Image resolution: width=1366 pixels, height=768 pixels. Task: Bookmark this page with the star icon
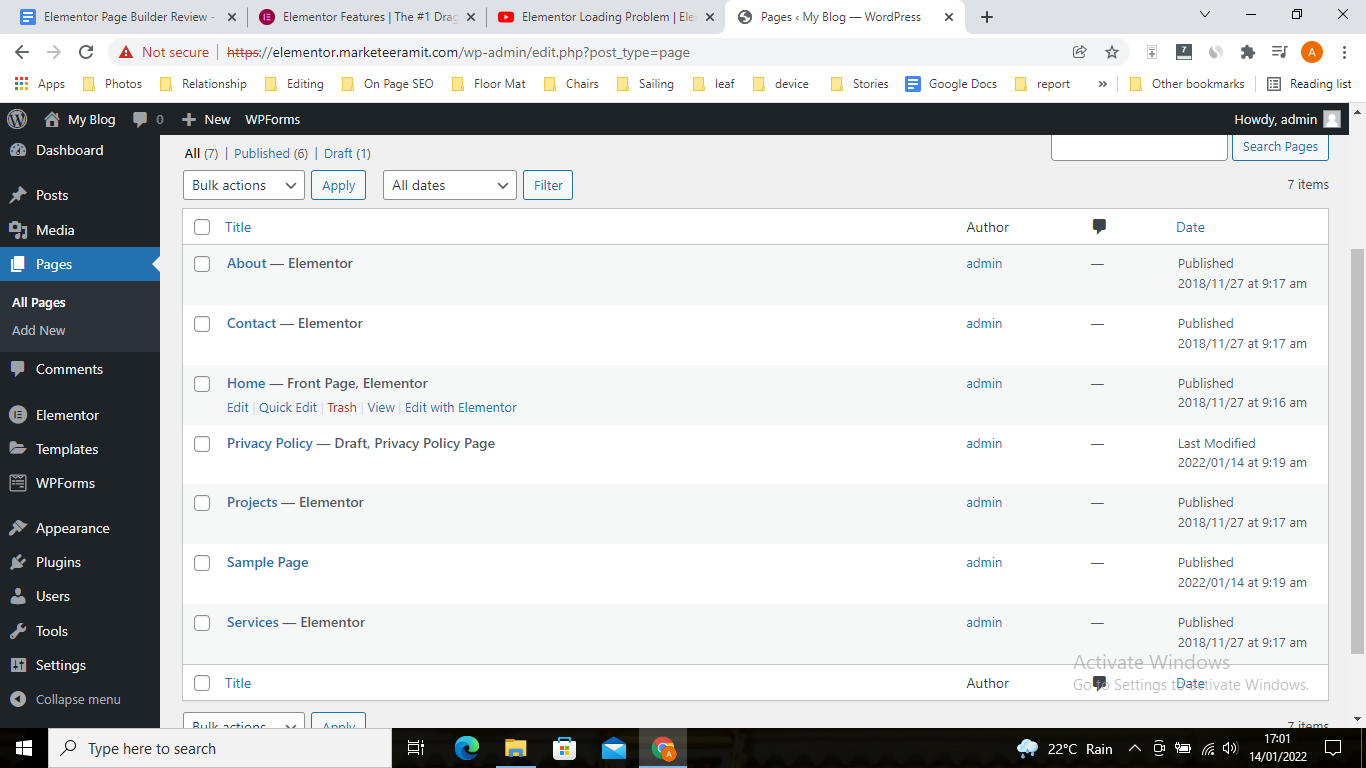pos(1112,52)
